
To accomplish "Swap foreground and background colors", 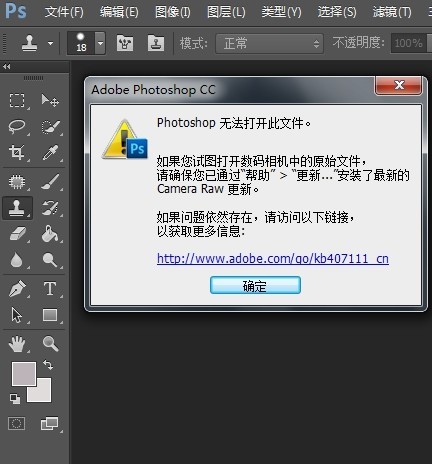I will pos(48,365).
